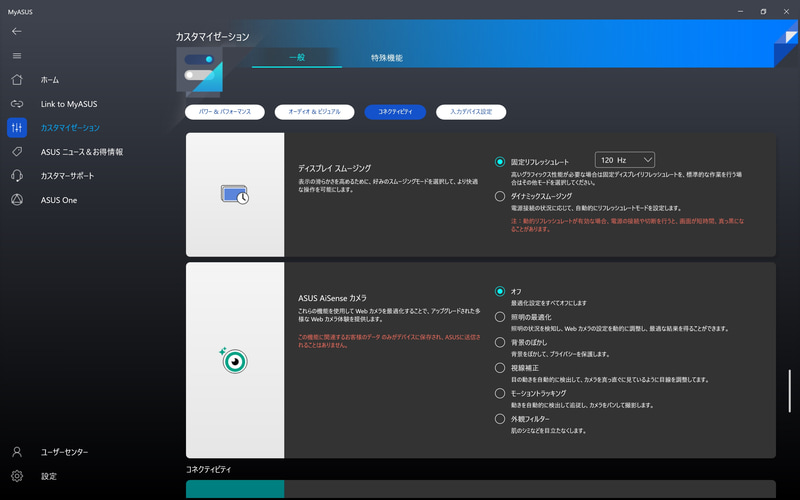
Task: Click the ASUS news tag icon
Action: (17, 152)
